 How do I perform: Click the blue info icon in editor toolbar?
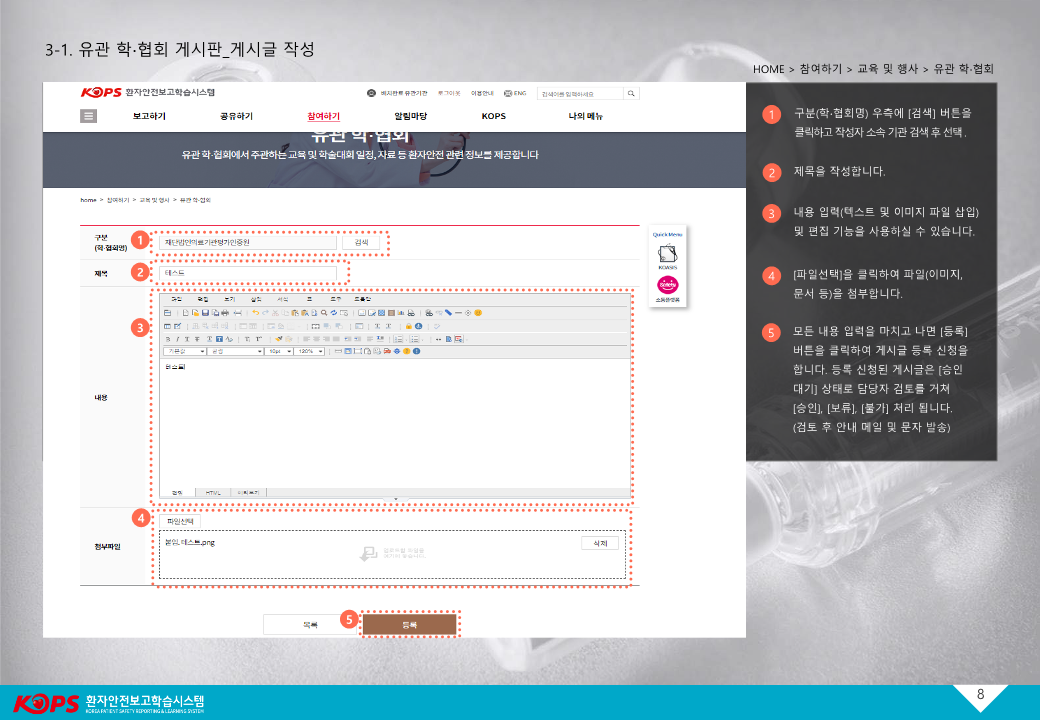tap(415, 351)
